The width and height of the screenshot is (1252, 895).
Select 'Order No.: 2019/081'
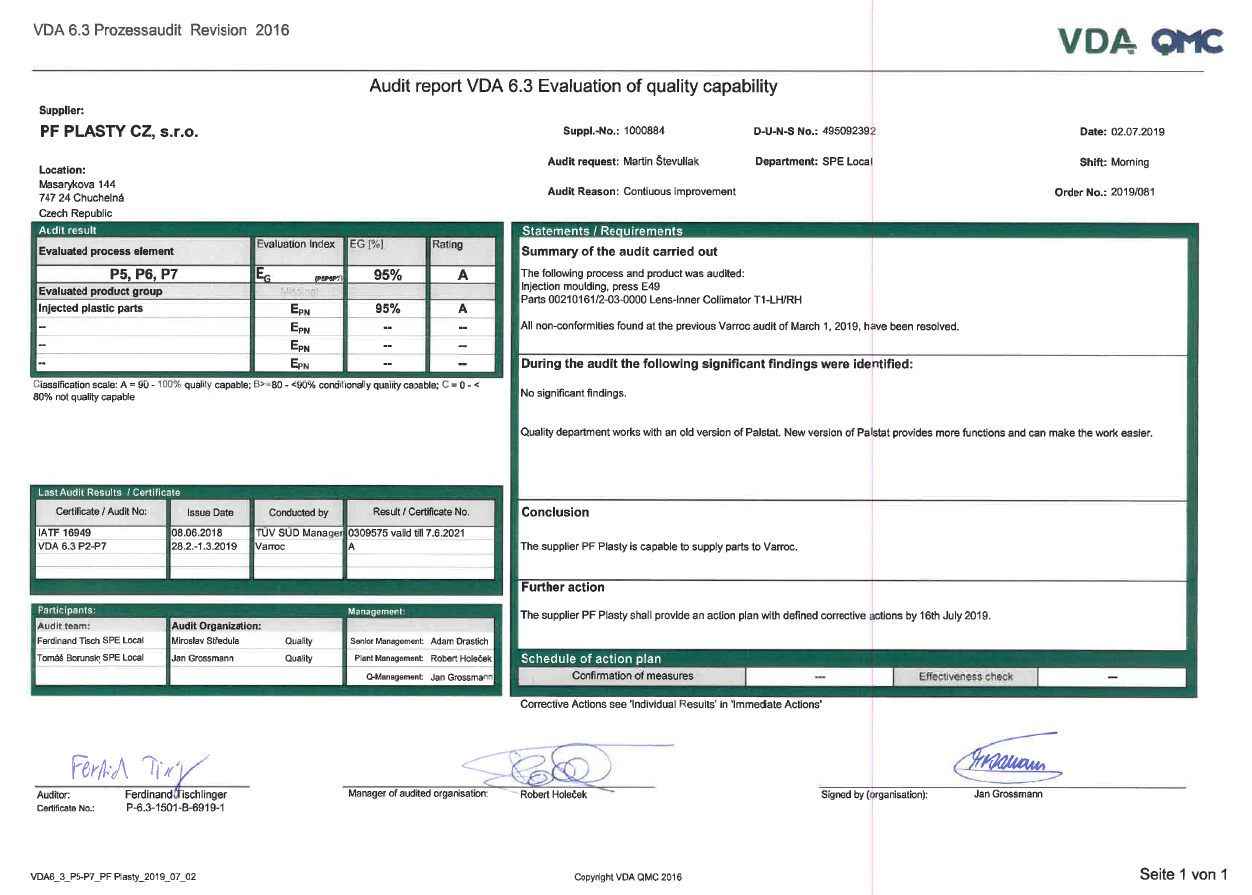(x=1105, y=192)
